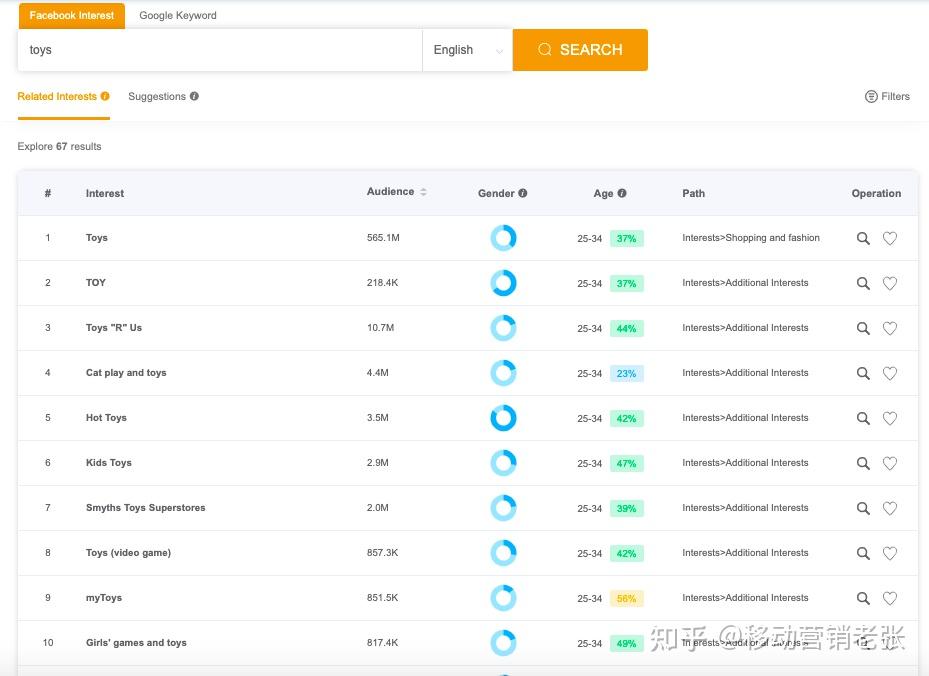The image size is (929, 676).
Task: Favorite the Hot Toys interest with heart
Action: point(890,419)
